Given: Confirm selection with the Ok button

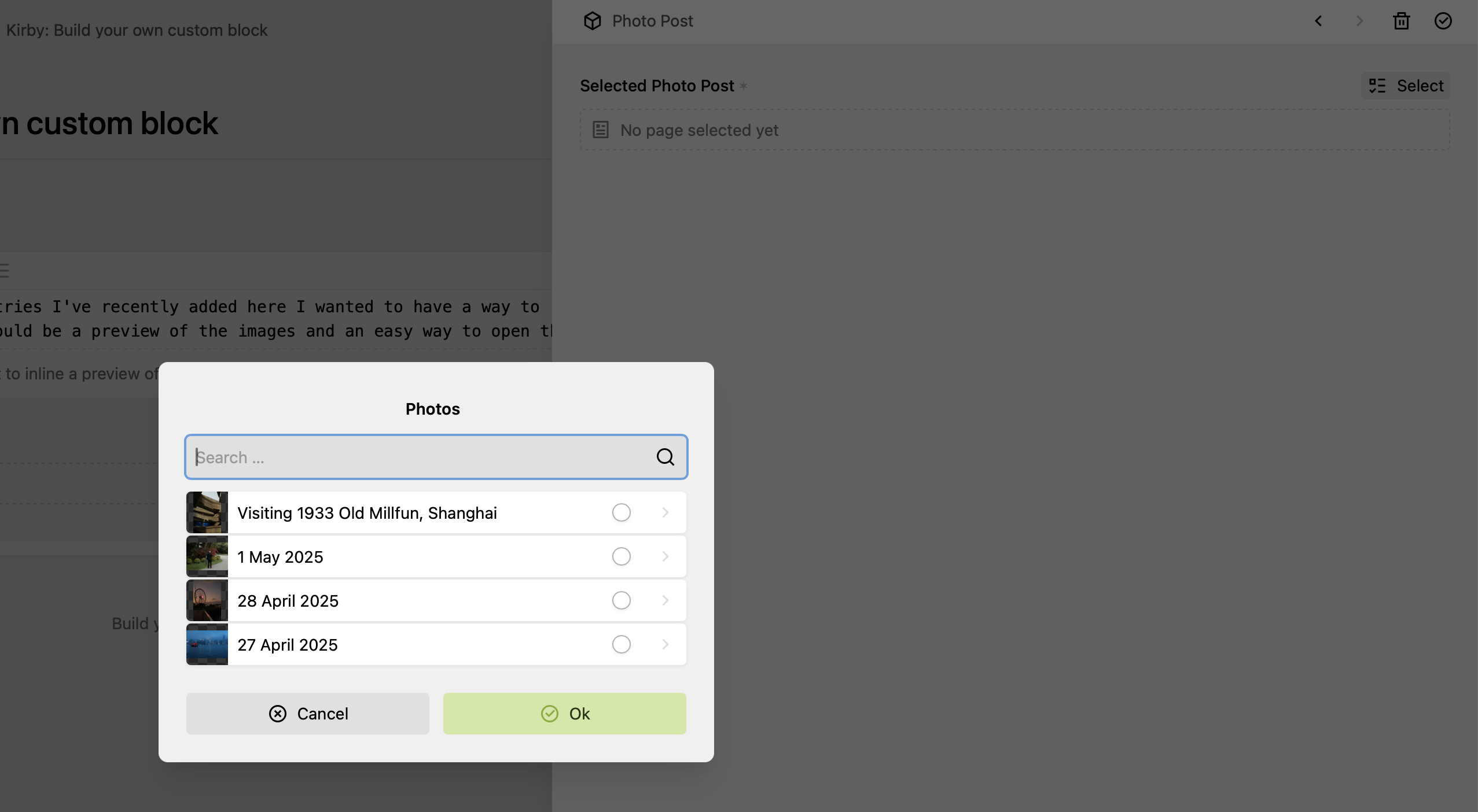Looking at the screenshot, I should [564, 714].
